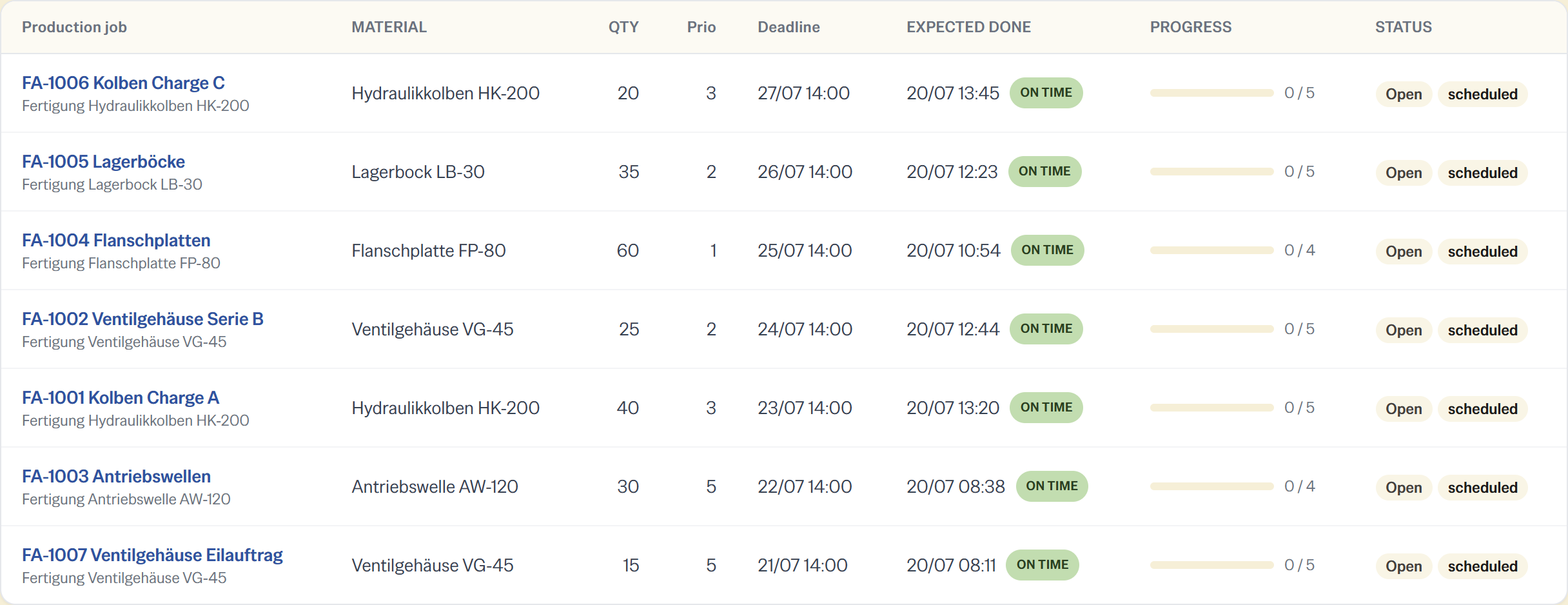Click the scheduled badge of FA-1006

(1482, 94)
